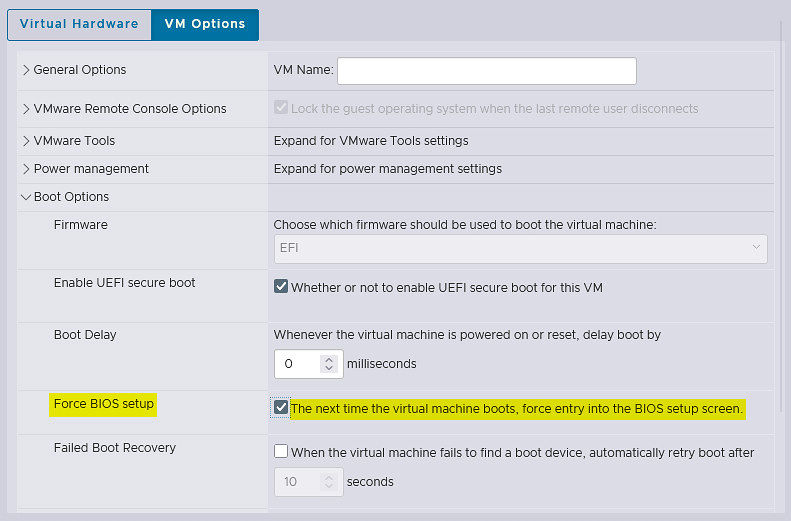Click Expand for VMware Tools settings text
This screenshot has width=791, height=521.
point(371,141)
